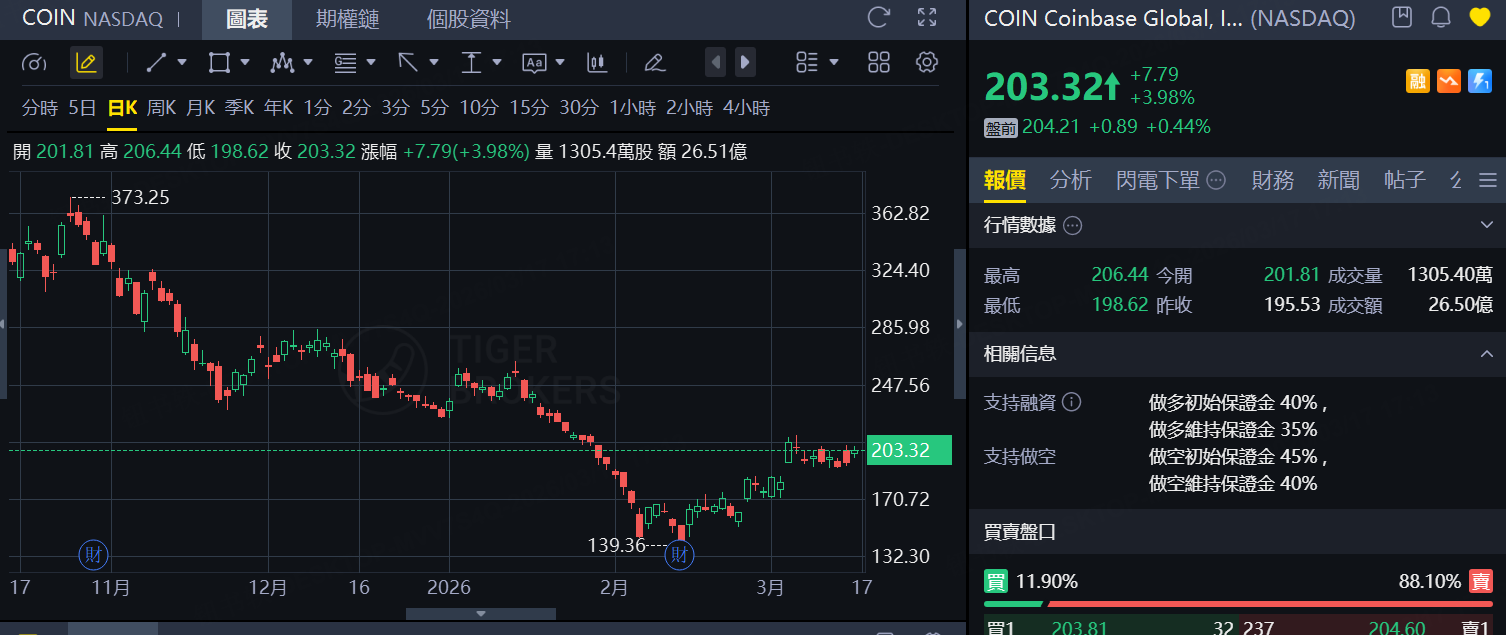Viewport: 1506px width, 635px height.
Task: Click the chart timeline scrollbar handle
Action: [x=481, y=614]
